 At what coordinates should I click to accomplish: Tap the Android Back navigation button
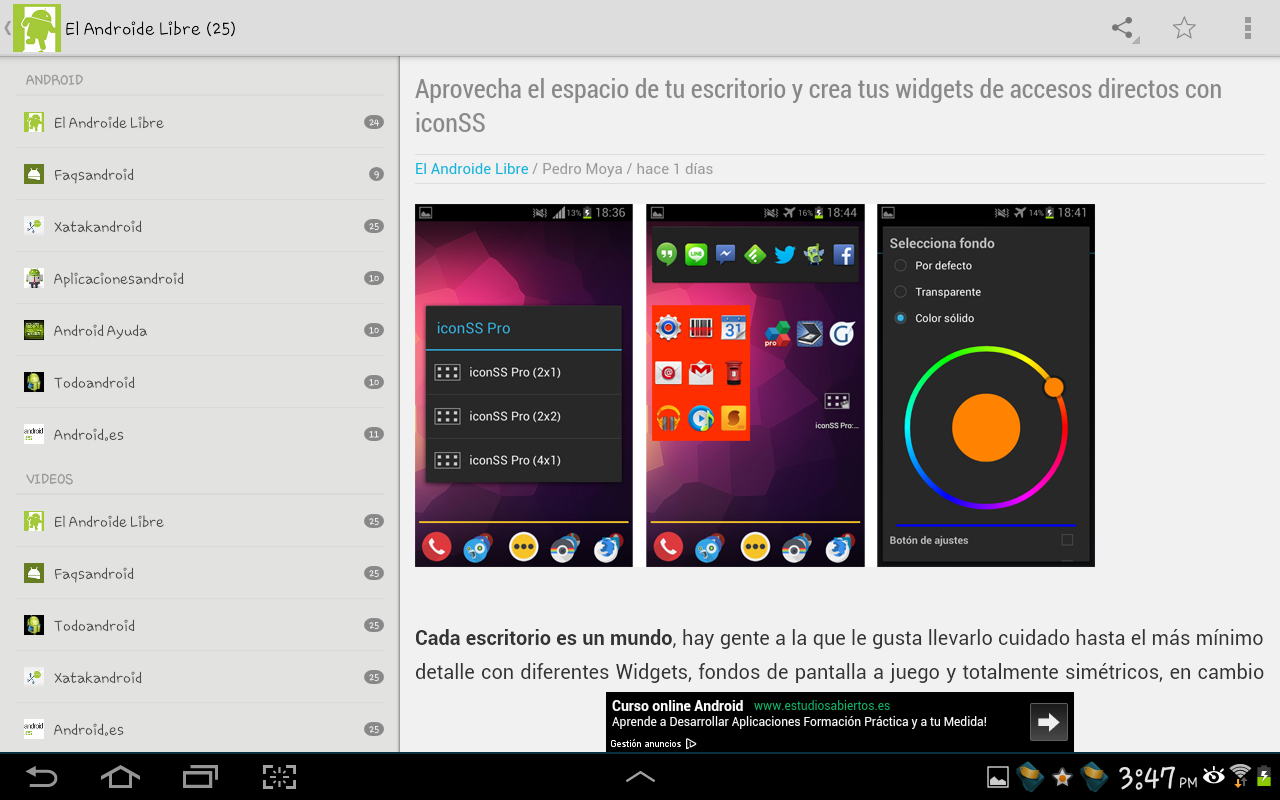click(x=42, y=776)
